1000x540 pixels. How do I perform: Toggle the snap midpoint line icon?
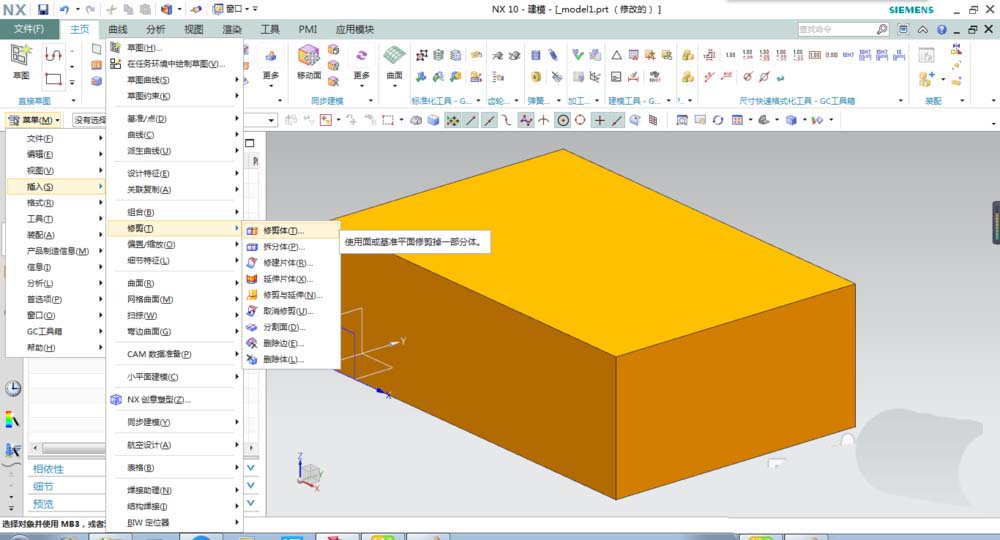(489, 120)
